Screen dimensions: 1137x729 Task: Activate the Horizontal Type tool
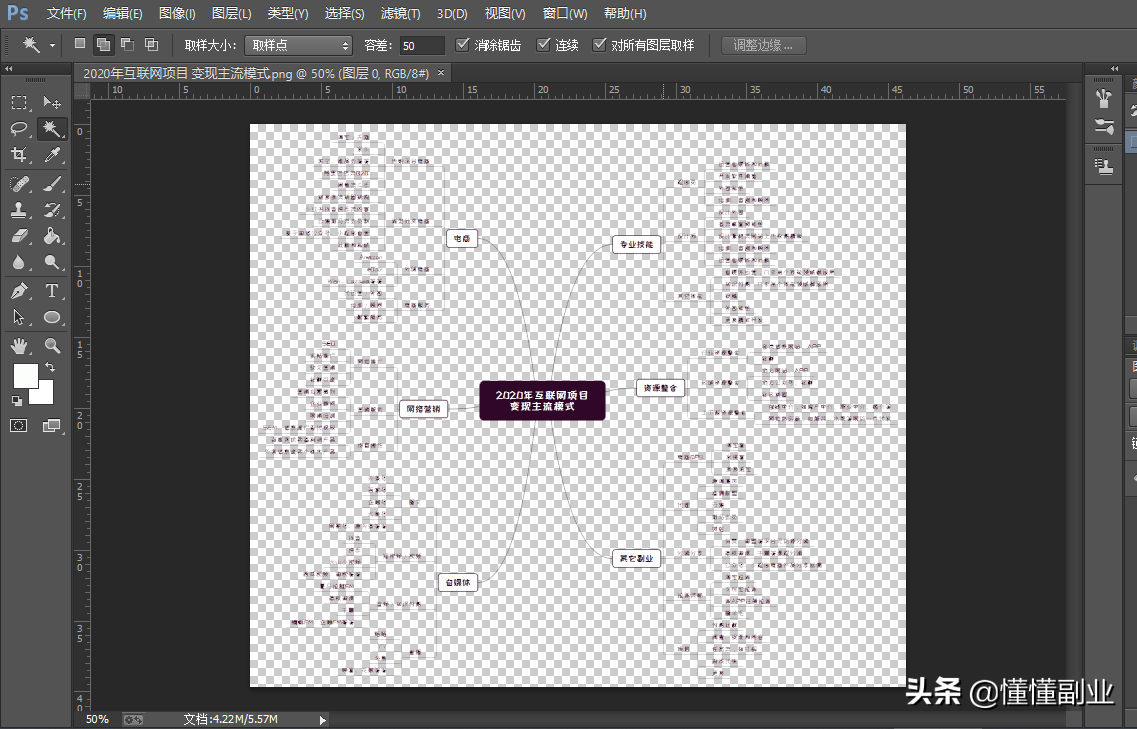coord(52,291)
